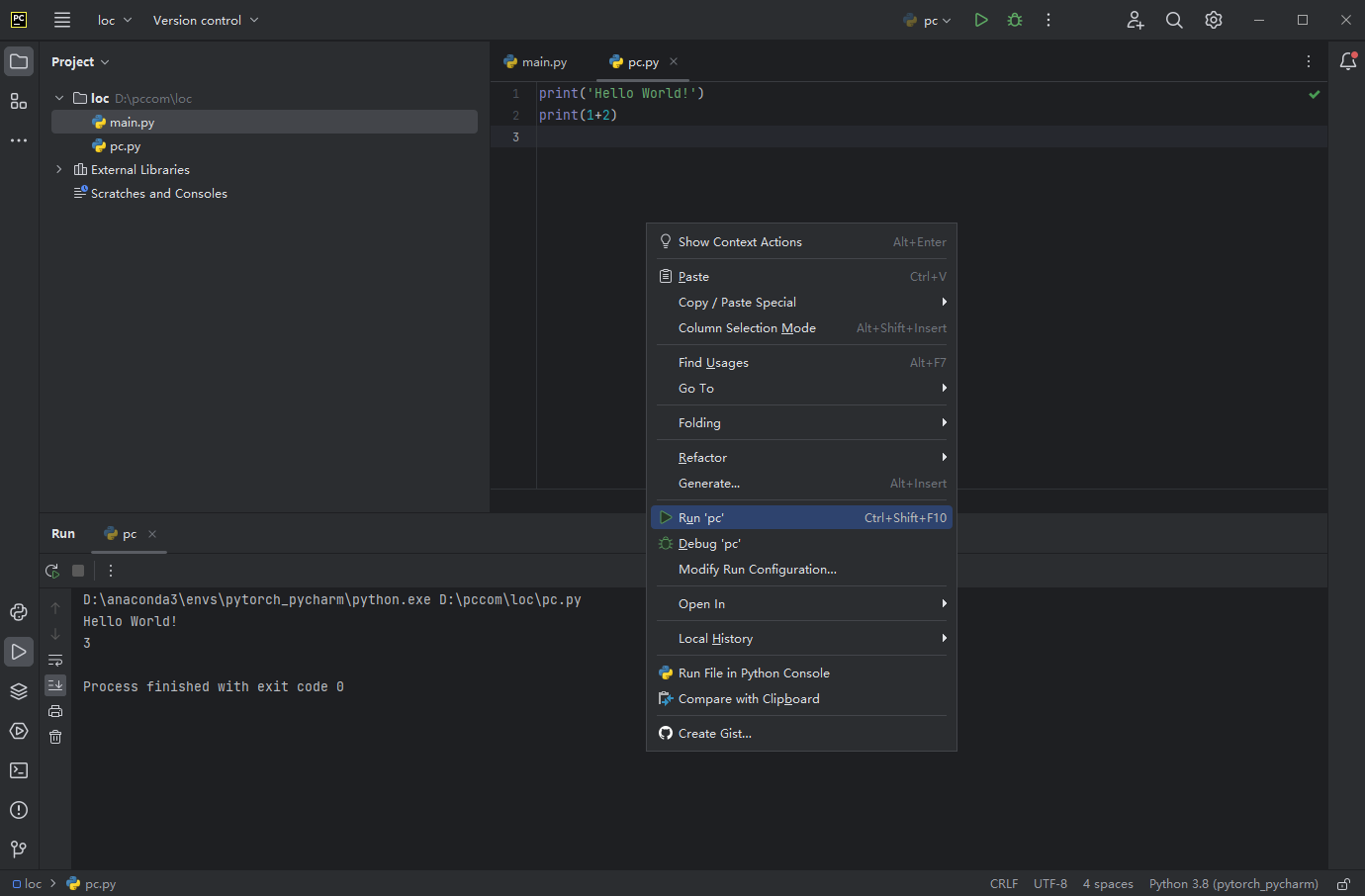Open the Python Packages tool window
1365x896 pixels.
(x=19, y=612)
